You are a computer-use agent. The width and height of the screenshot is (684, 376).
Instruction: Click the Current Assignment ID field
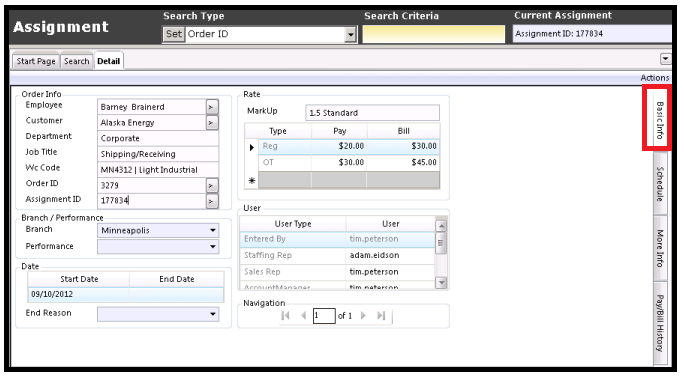pos(592,34)
